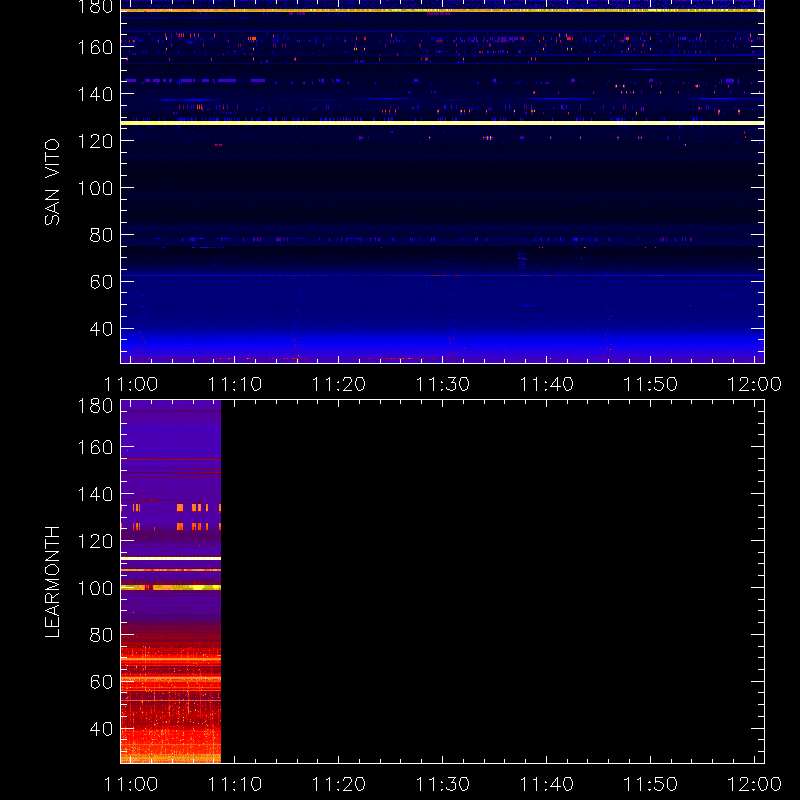
Task: Click the 11:10 time label under Learmonth plot
Action: pos(235,784)
